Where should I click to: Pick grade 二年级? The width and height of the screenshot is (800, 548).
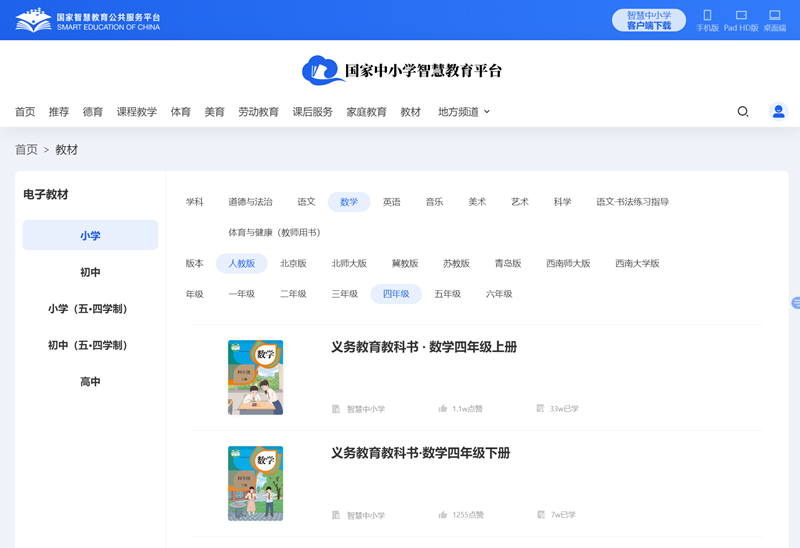[293, 294]
